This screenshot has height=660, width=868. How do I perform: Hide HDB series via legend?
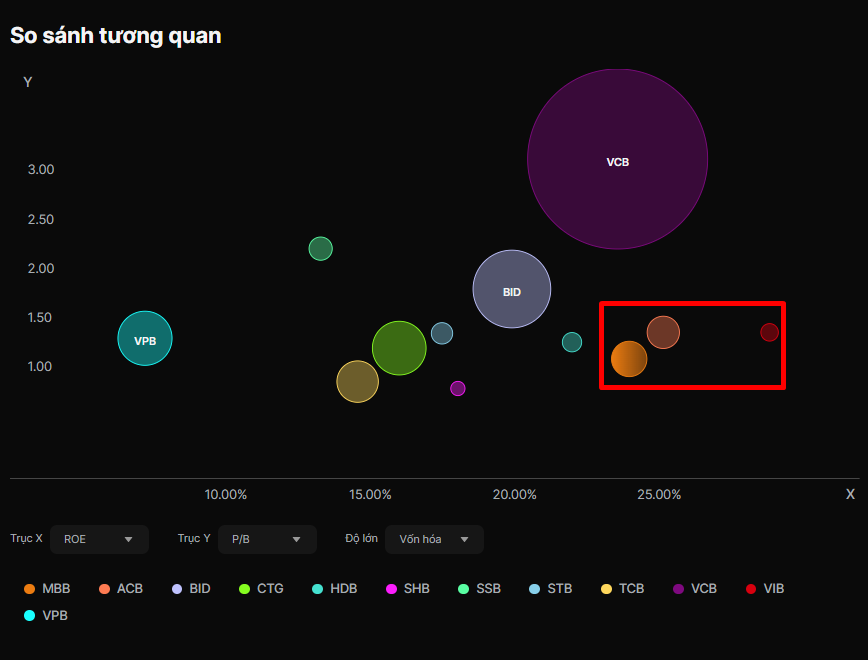[x=334, y=589]
